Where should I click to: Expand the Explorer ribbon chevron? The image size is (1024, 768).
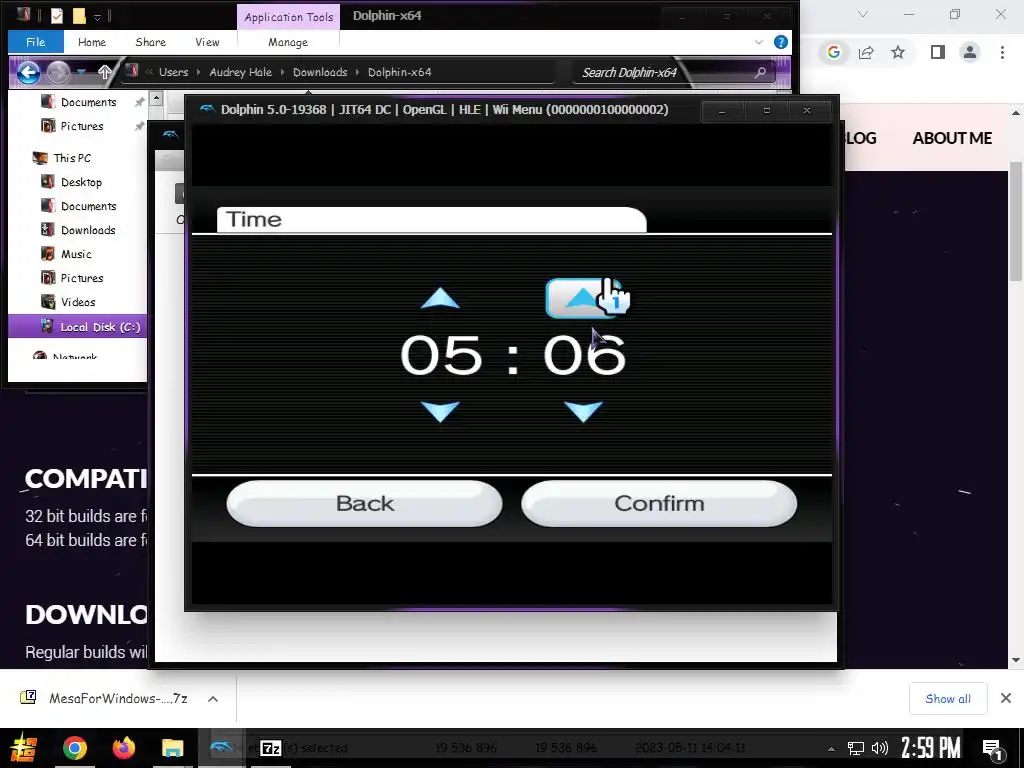[x=759, y=42]
